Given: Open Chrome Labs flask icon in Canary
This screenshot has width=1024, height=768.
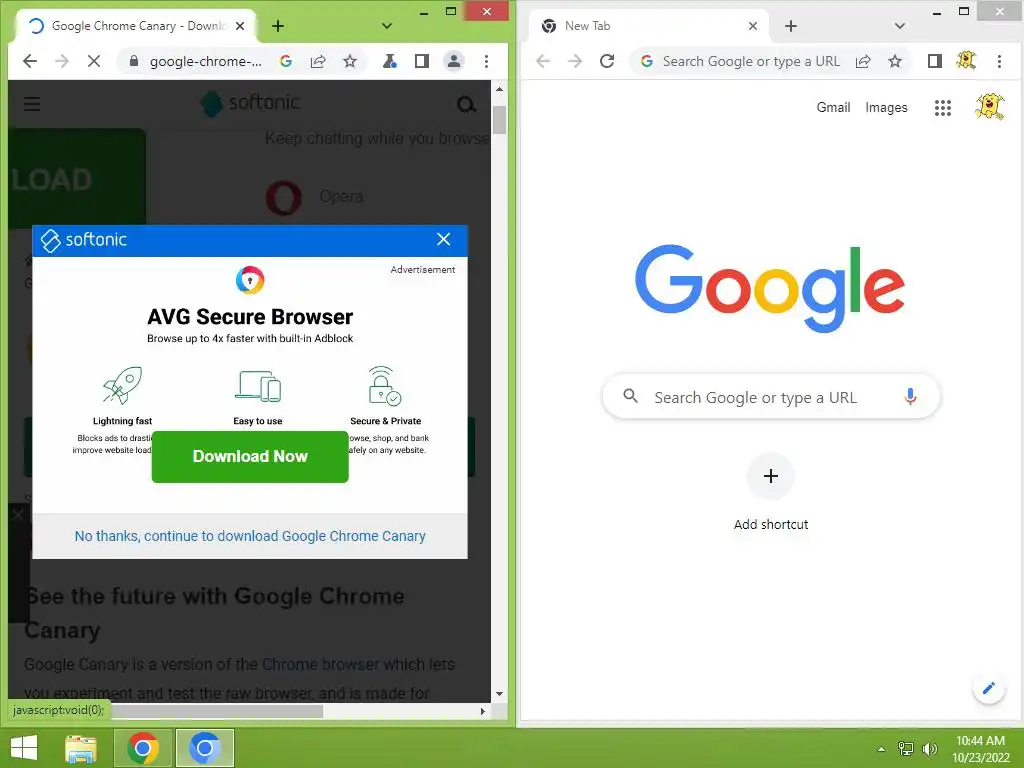Looking at the screenshot, I should pos(390,61).
